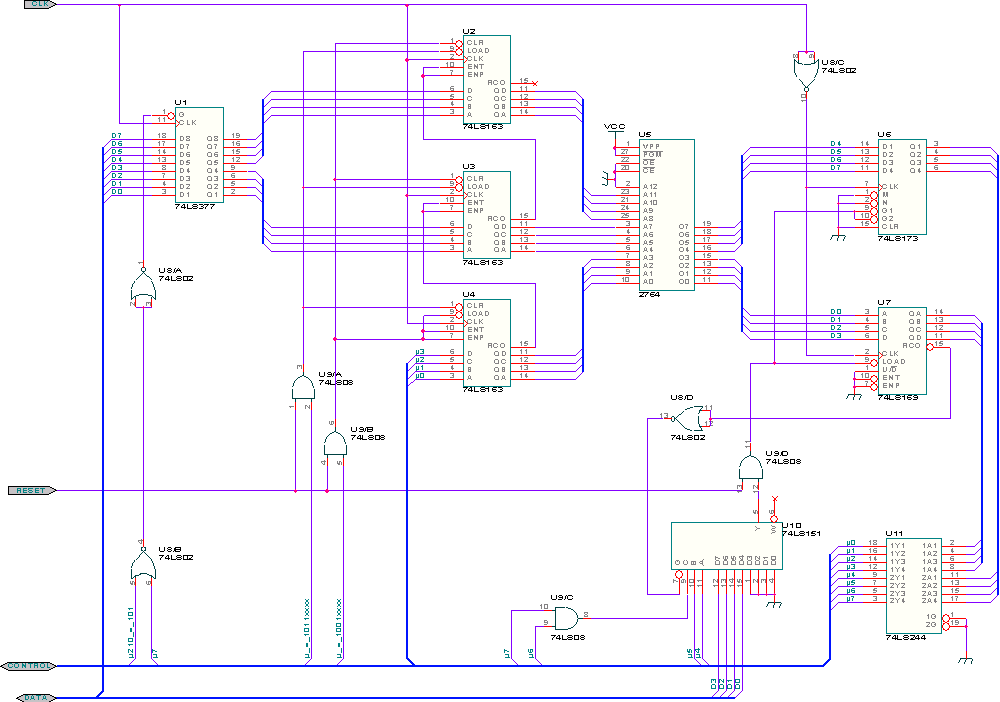The image size is (1000, 702).
Task: Select the ground symbol below U7 enable pins
Action: 854,395
